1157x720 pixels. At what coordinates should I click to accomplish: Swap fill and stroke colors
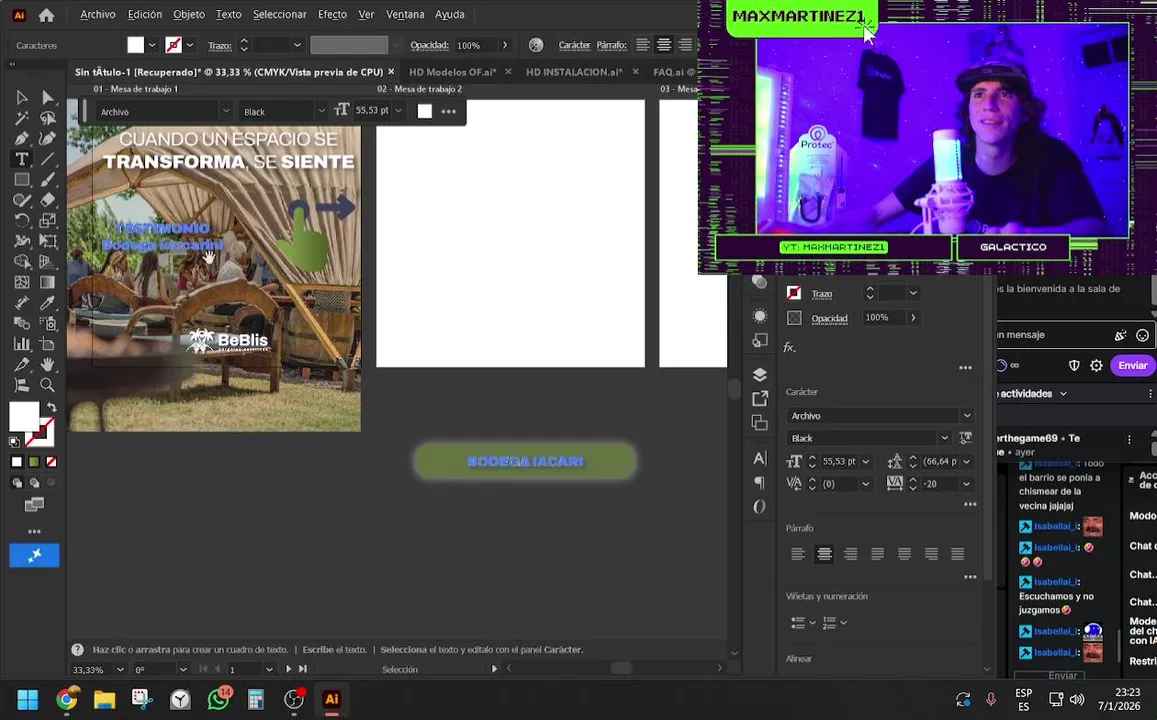pyautogui.click(x=52, y=407)
